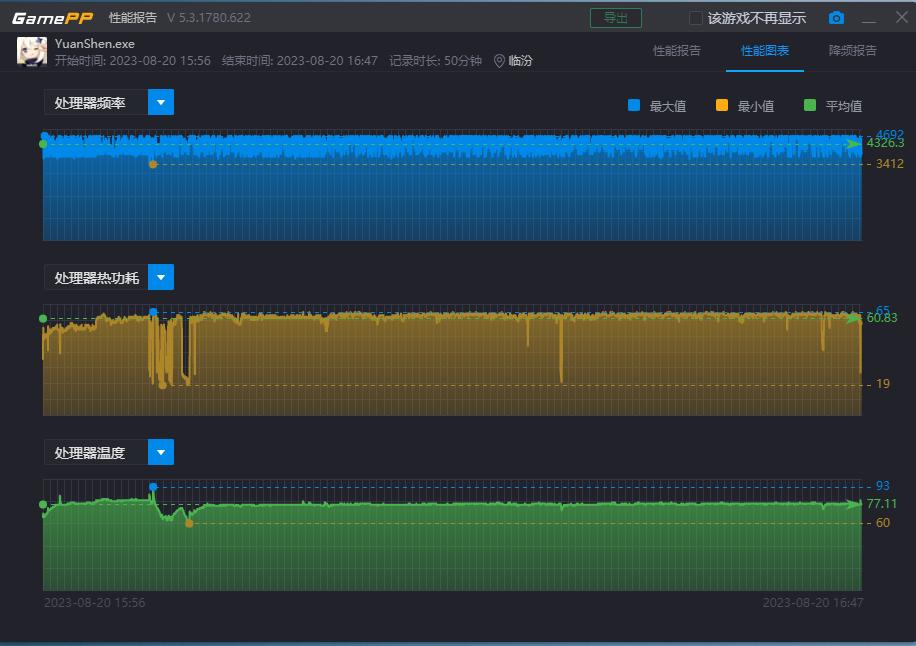Expand the 处理器频率 dropdown arrow
This screenshot has width=916, height=646.
point(161,102)
